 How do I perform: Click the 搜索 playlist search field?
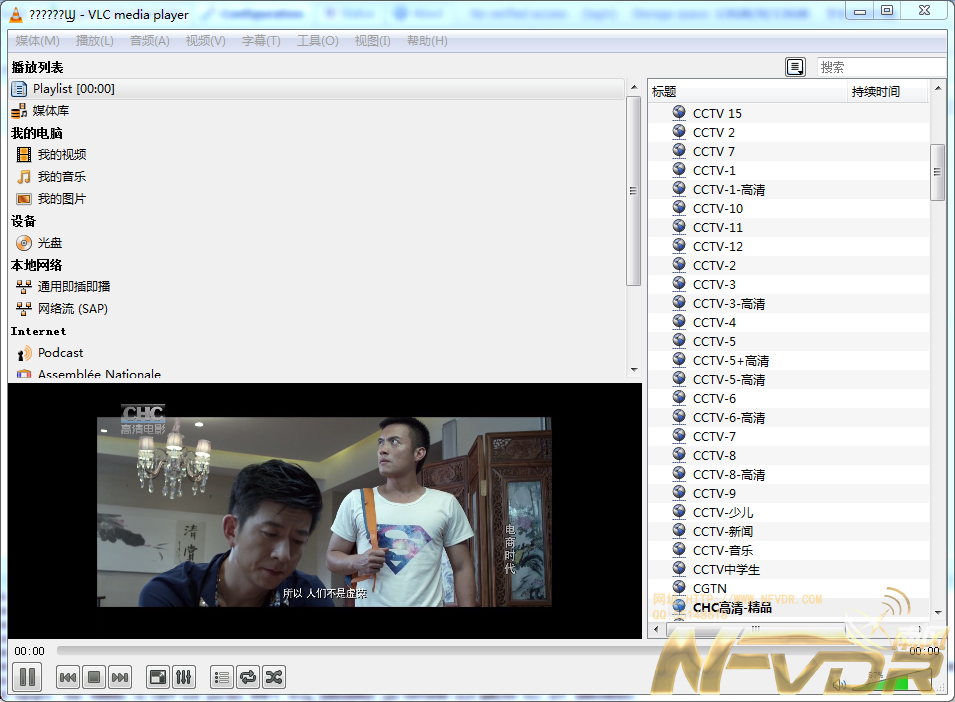880,67
